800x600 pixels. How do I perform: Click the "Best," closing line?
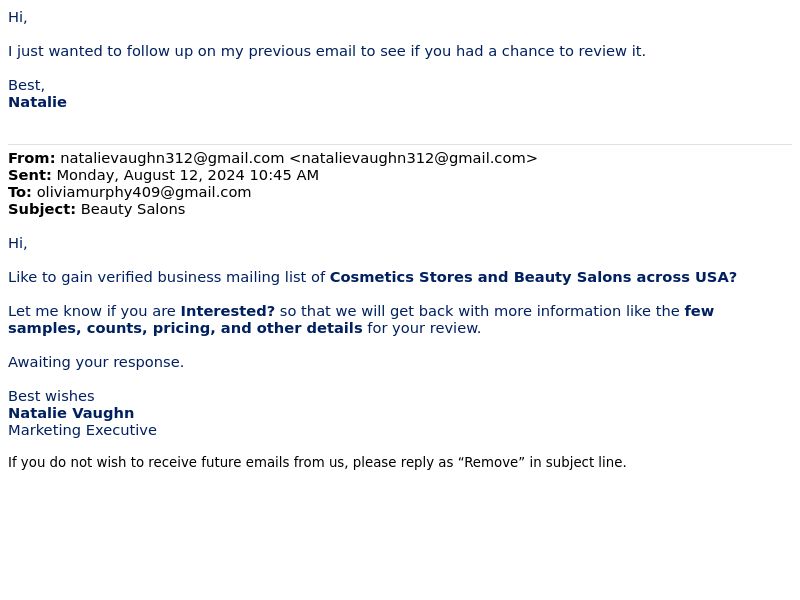[x=26, y=85]
